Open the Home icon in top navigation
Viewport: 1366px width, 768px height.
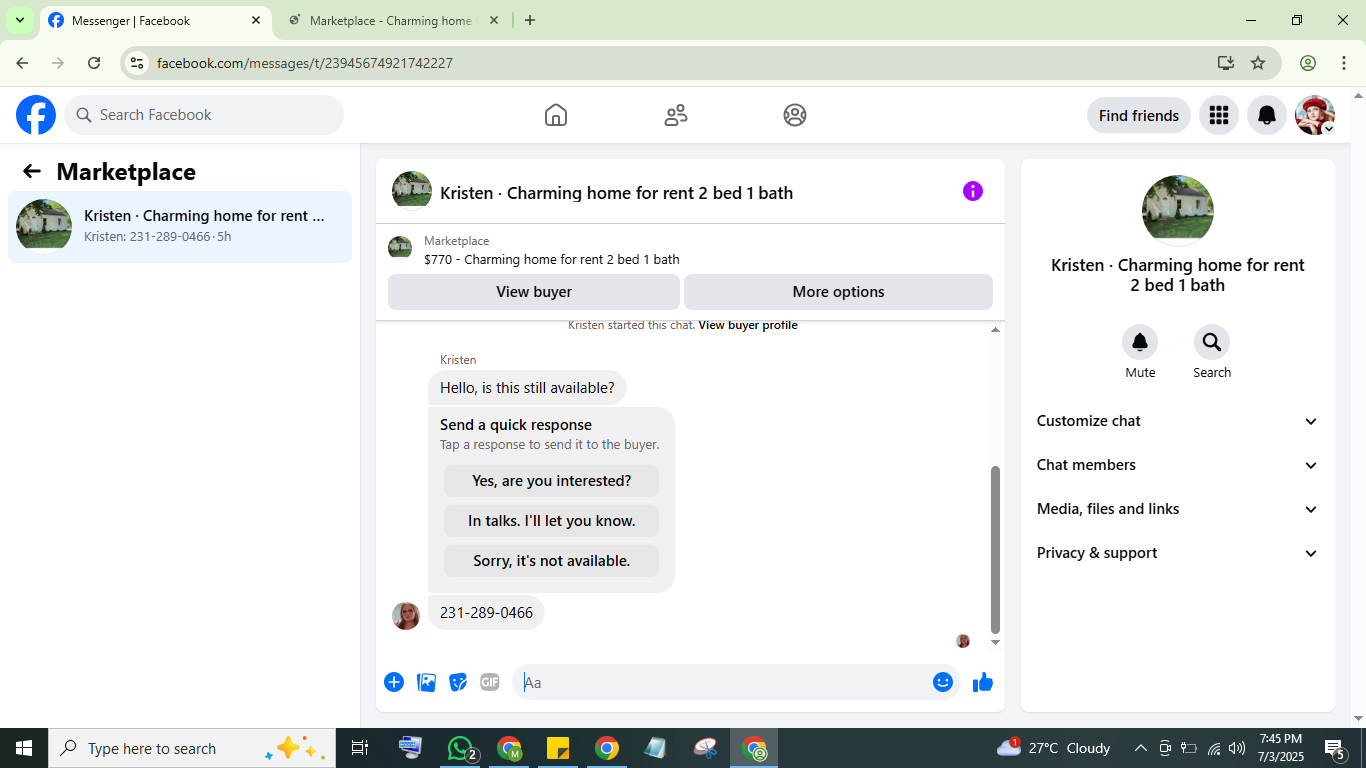click(x=556, y=115)
